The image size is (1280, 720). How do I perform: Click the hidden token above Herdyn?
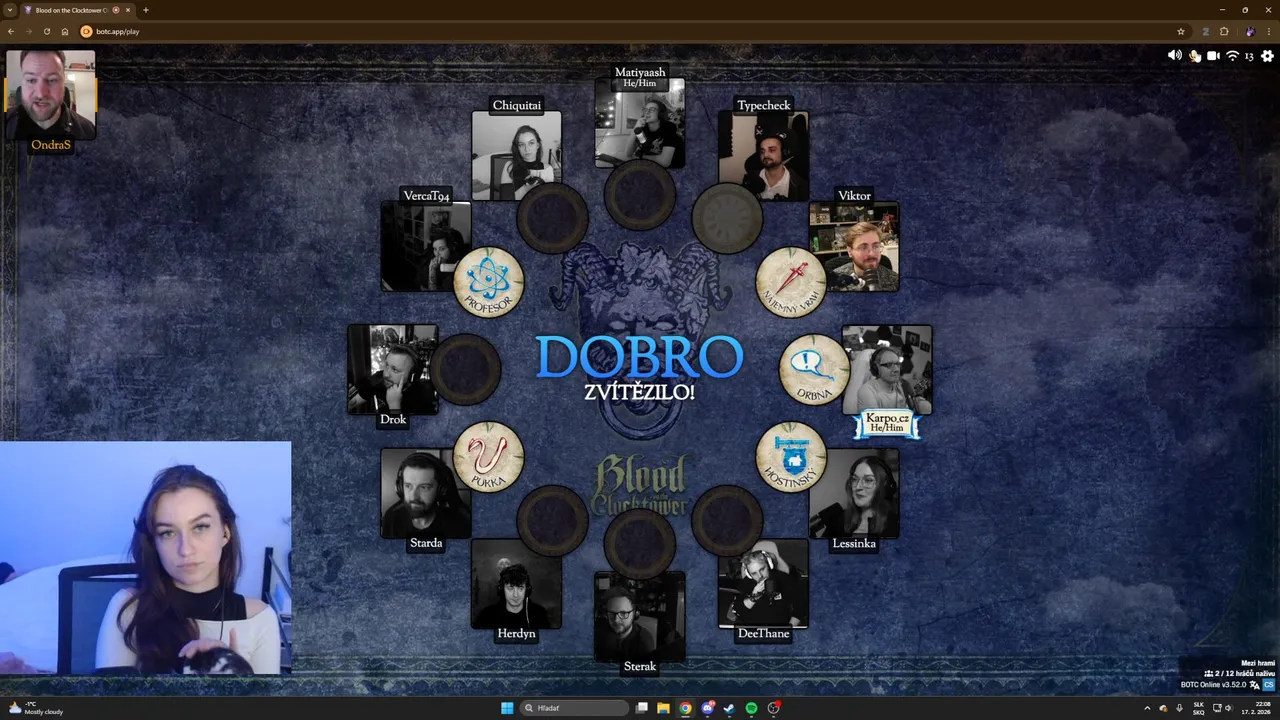(x=552, y=521)
